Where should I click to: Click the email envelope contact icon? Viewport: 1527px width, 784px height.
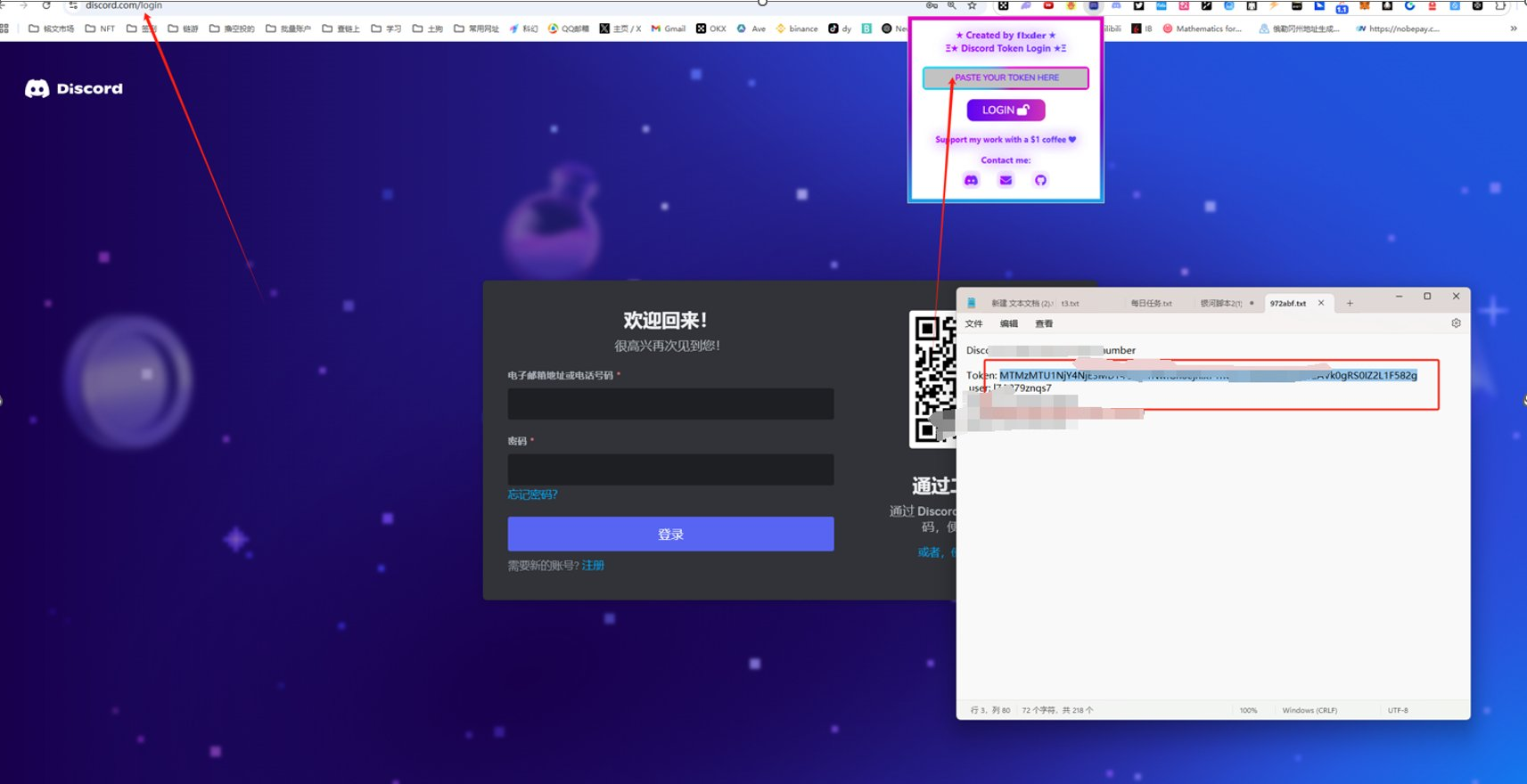(x=1006, y=180)
